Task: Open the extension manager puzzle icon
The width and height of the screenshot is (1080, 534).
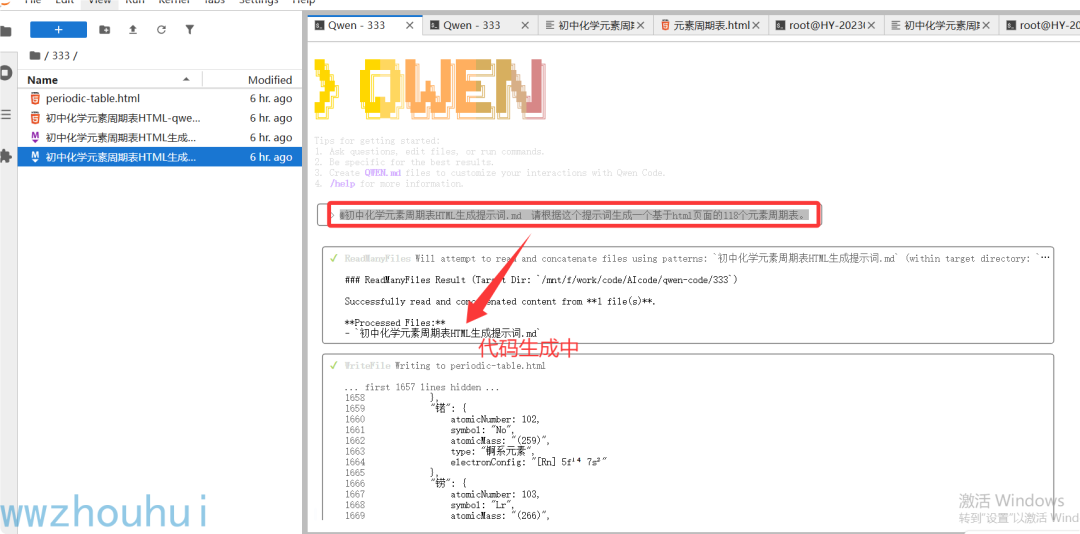Action: pos(6,156)
